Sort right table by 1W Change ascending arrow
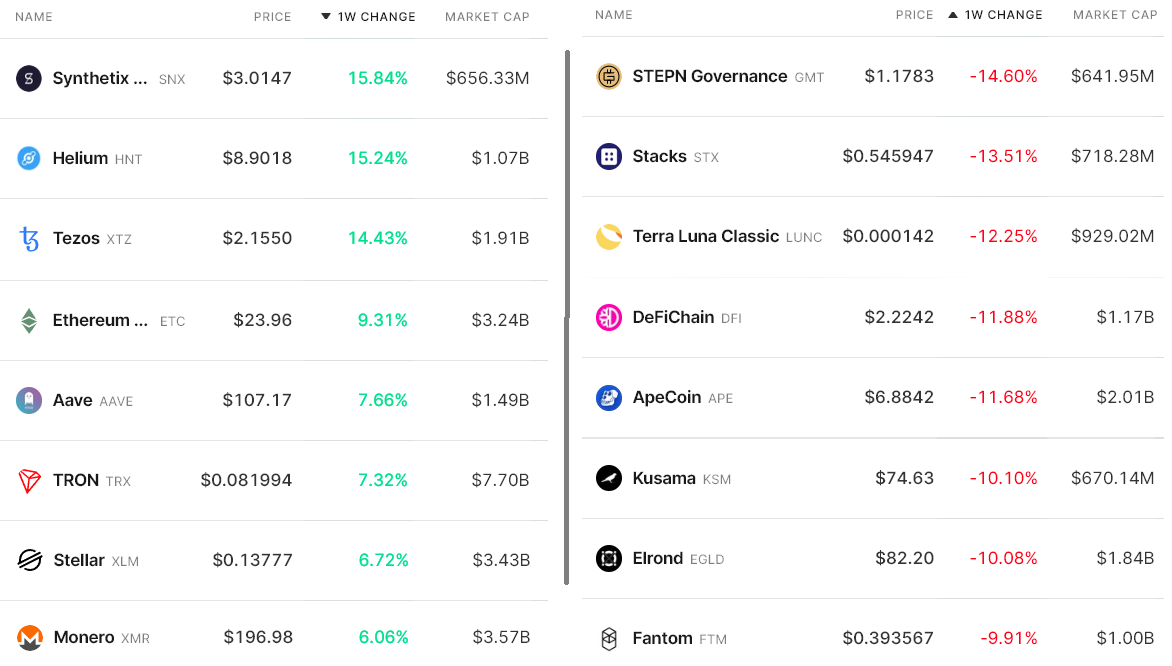 (x=953, y=15)
